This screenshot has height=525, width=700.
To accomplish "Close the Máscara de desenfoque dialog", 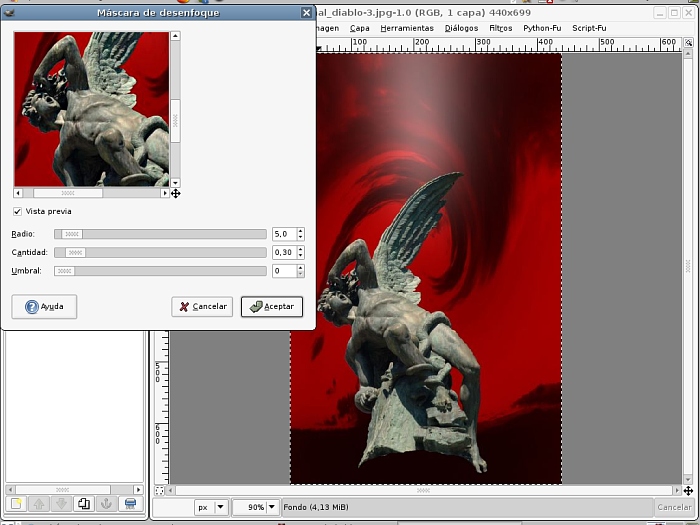I will pyautogui.click(x=306, y=12).
